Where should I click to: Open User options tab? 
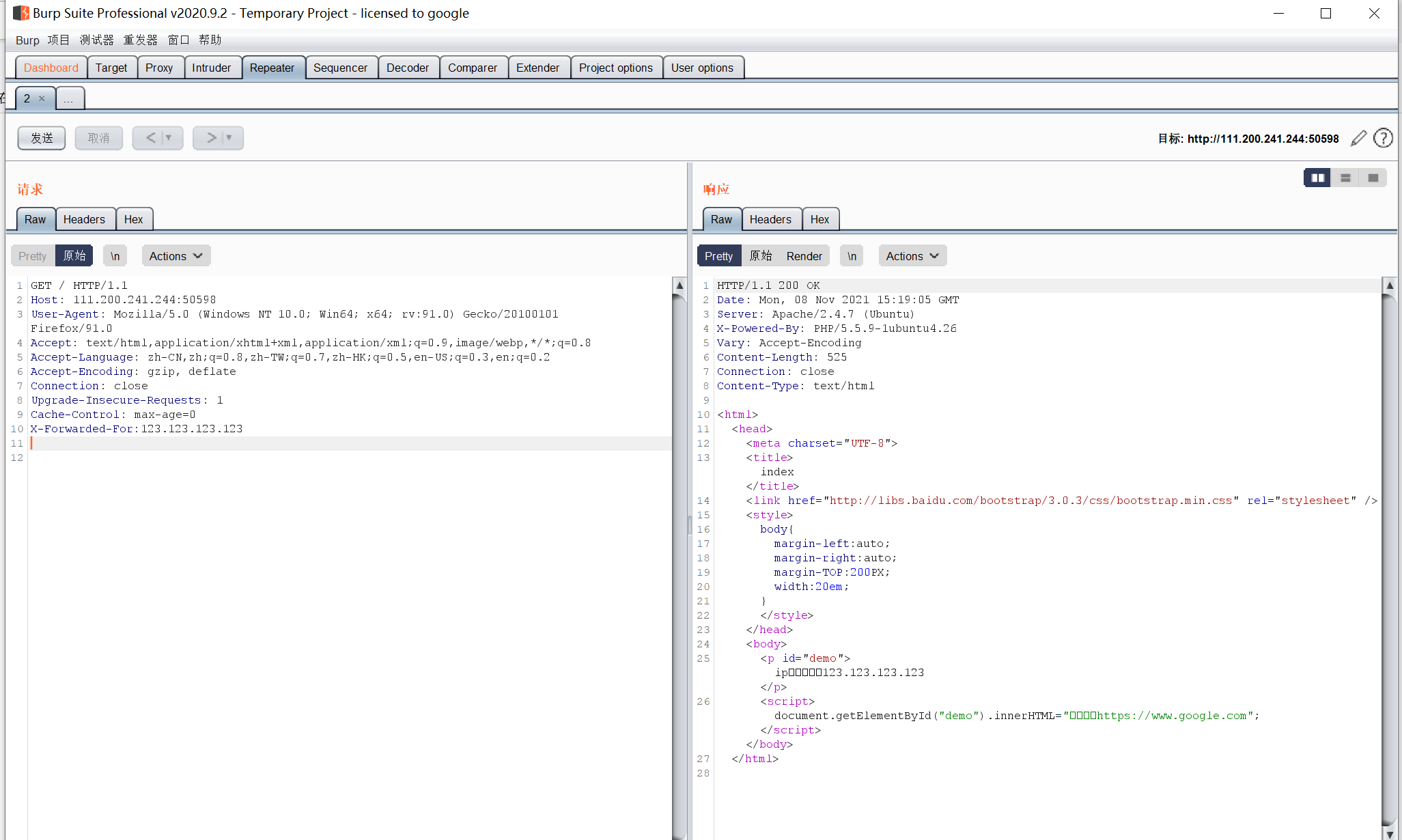click(702, 68)
